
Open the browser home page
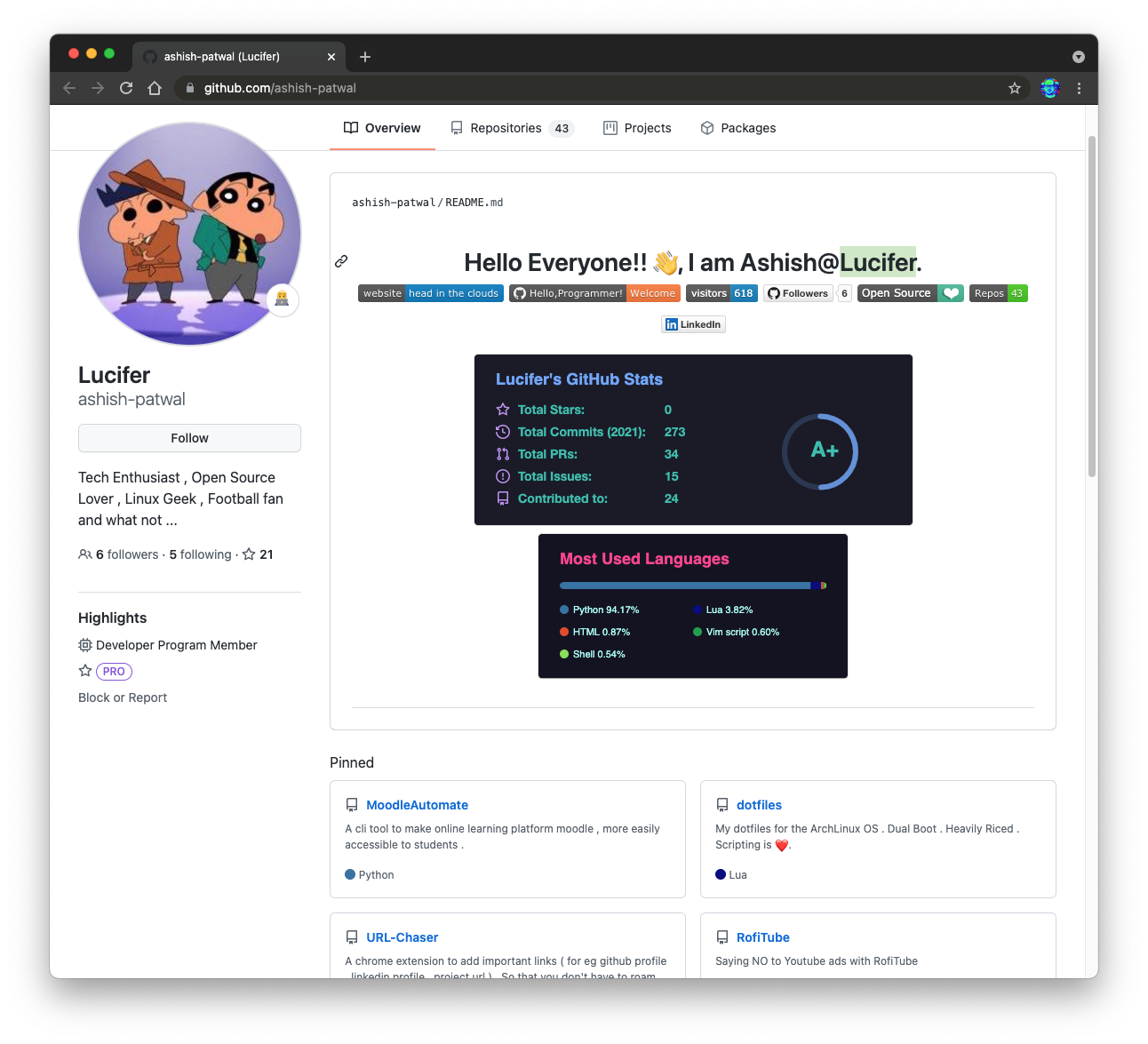(155, 88)
